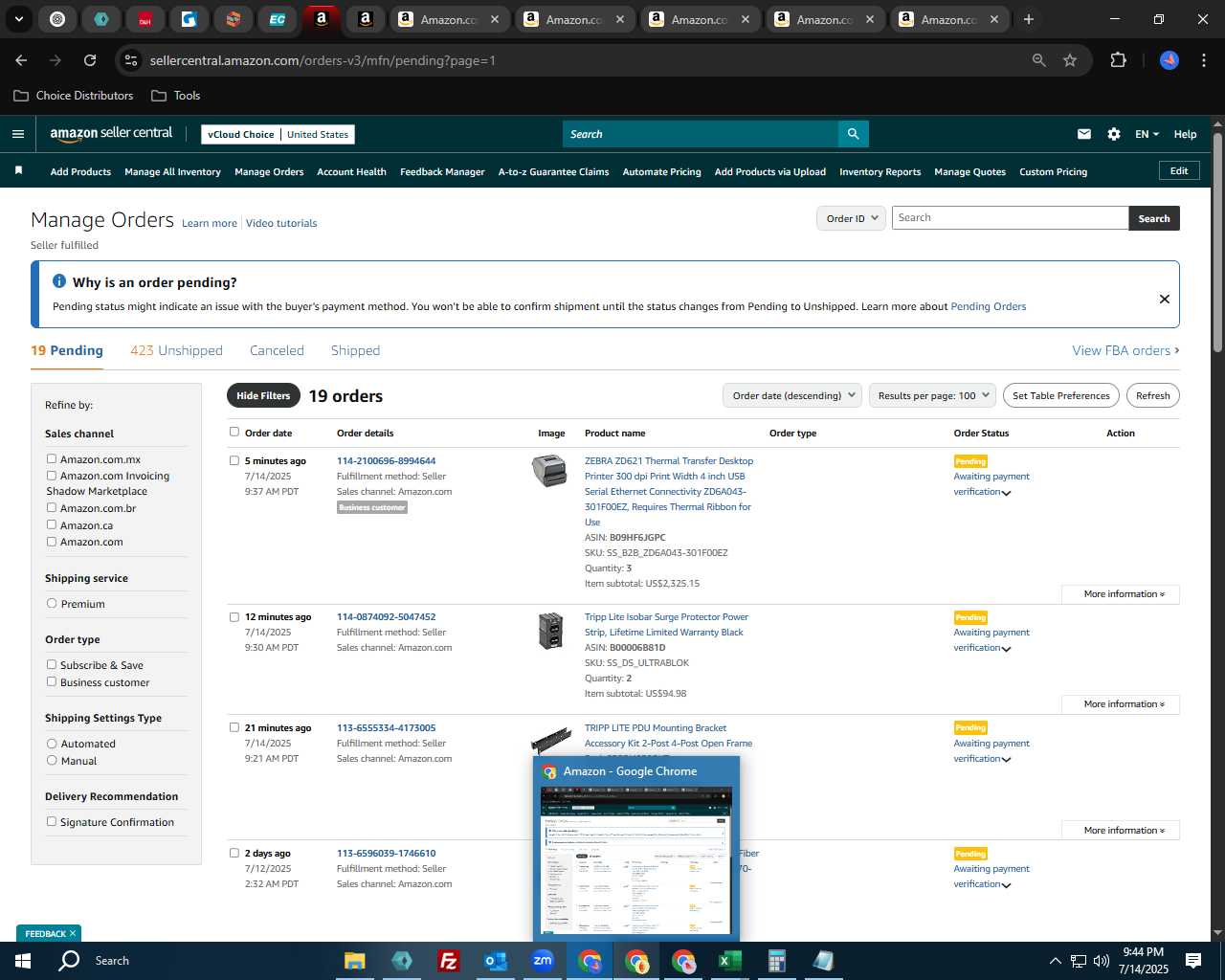Check the Amazon.com Invoicing Shadow Marketplace box
This screenshot has width=1225, height=980.
pyautogui.click(x=52, y=475)
